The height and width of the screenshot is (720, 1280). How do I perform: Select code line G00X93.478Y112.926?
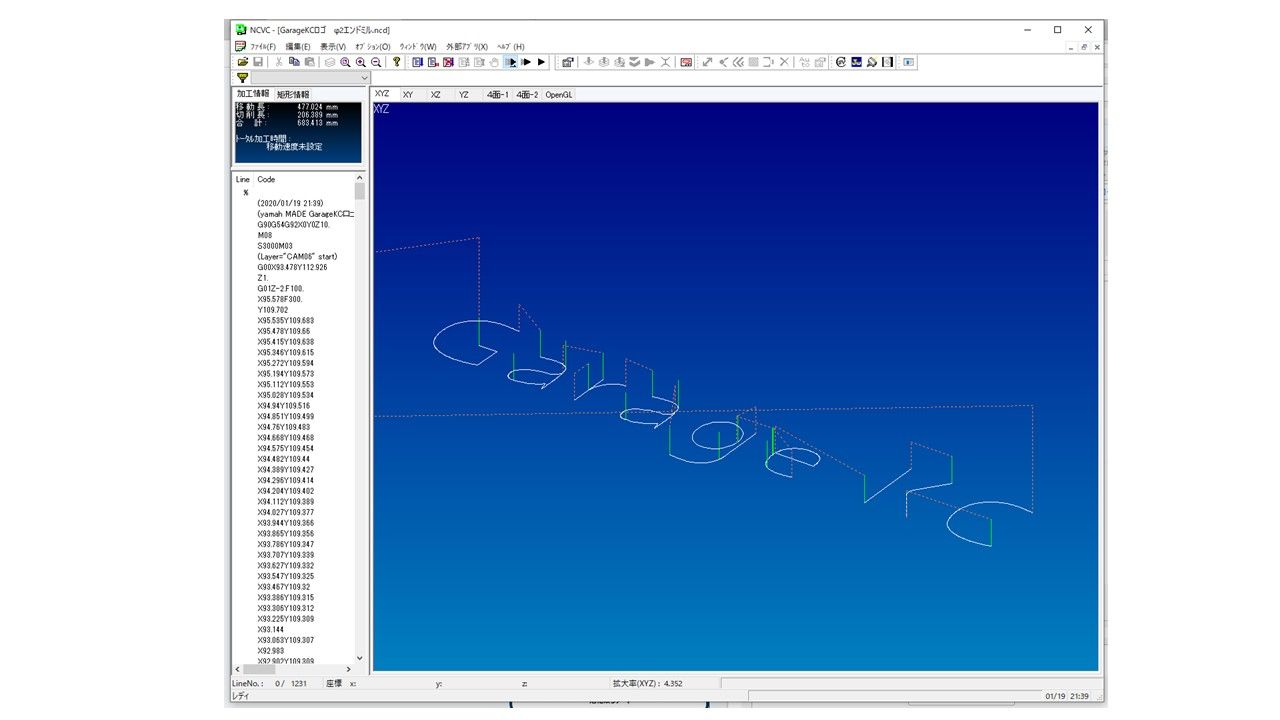(292, 267)
